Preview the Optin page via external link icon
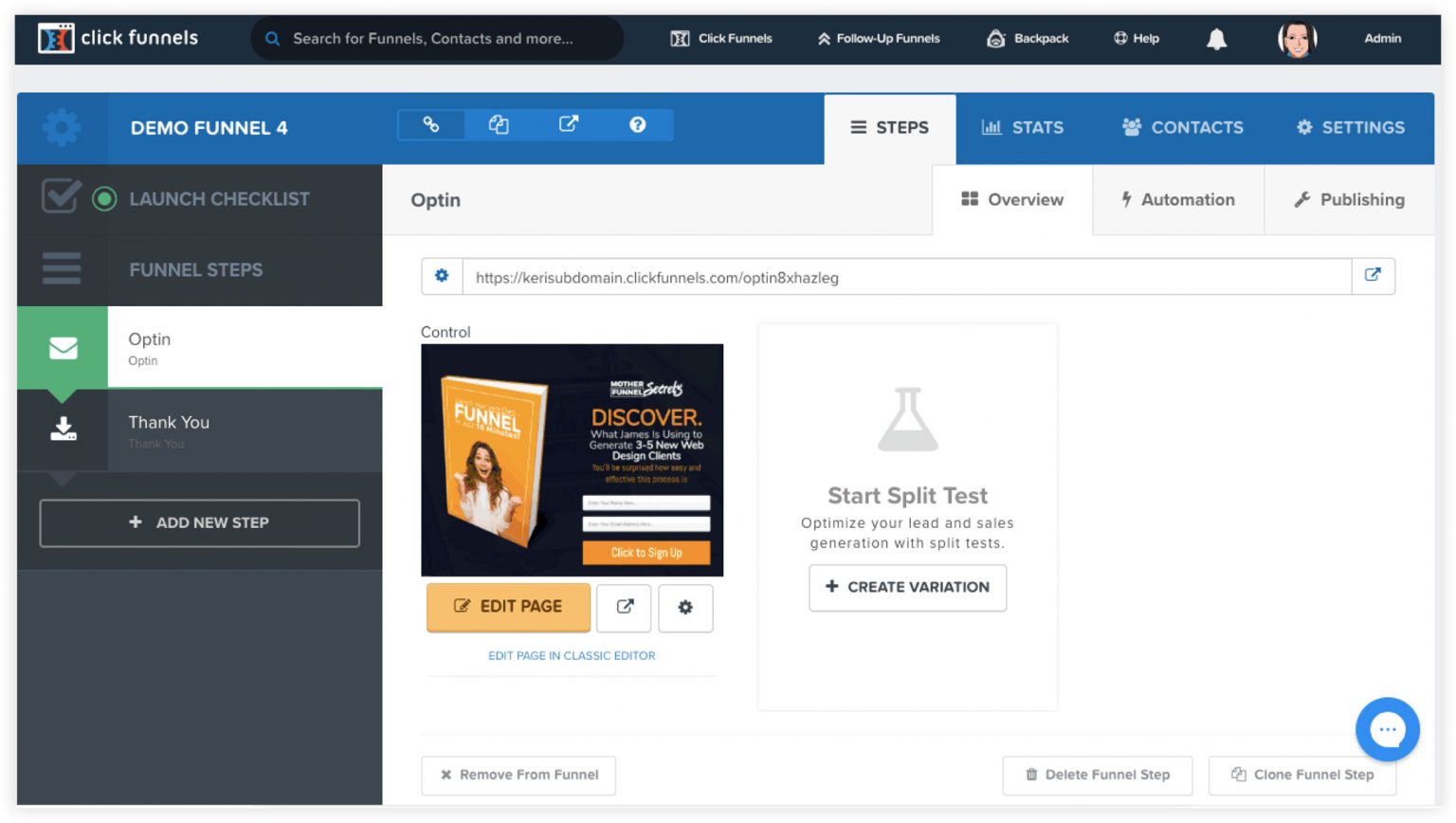The width and height of the screenshot is (1456, 823). click(x=624, y=608)
